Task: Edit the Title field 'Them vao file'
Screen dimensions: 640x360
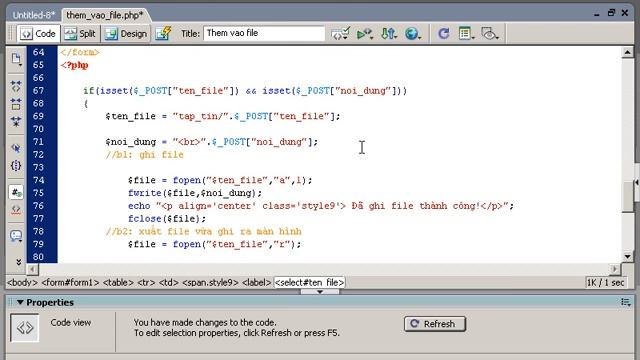Action: point(264,33)
